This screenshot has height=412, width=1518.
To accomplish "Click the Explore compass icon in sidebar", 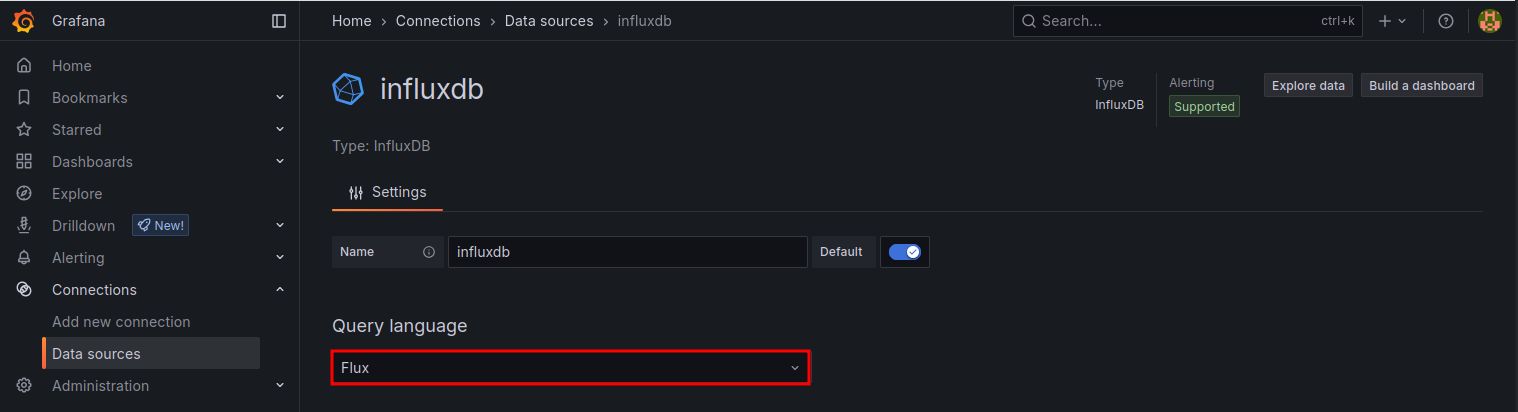I will coord(24,194).
